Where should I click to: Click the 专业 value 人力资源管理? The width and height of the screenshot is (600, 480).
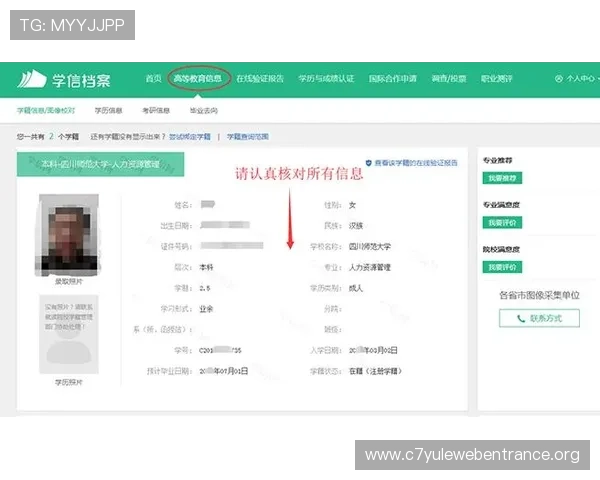click(370, 267)
